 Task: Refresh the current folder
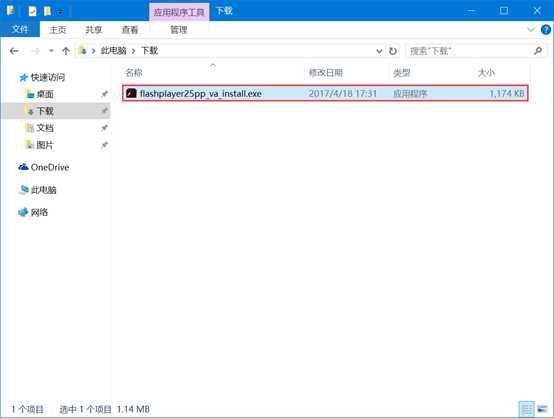pyautogui.click(x=393, y=51)
